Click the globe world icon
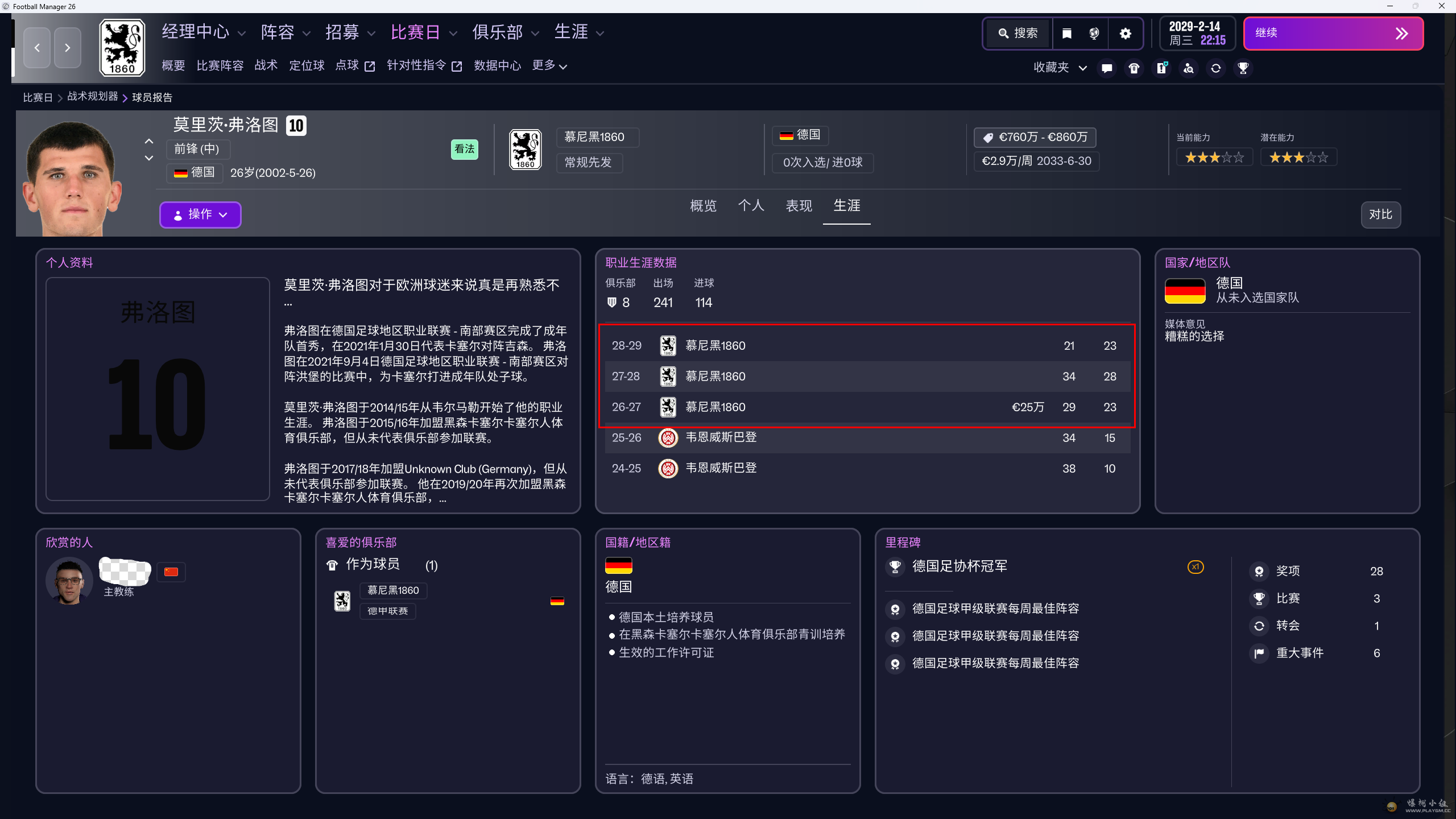Viewport: 1456px width, 819px height. coord(1094,34)
